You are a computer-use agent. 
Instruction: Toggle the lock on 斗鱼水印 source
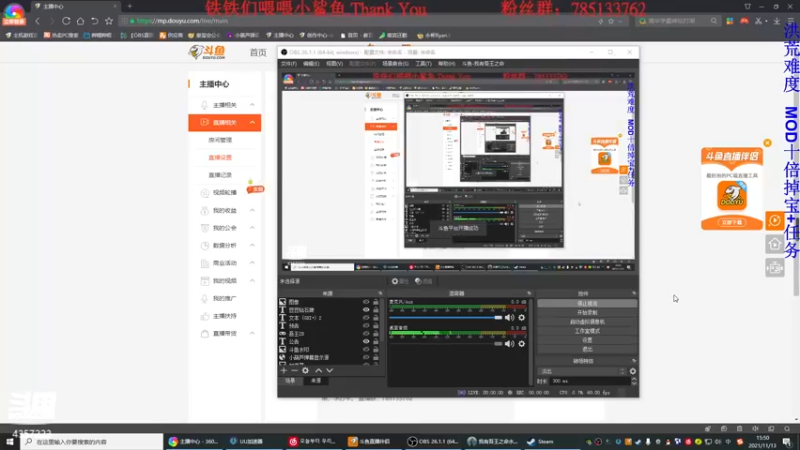[x=376, y=349]
